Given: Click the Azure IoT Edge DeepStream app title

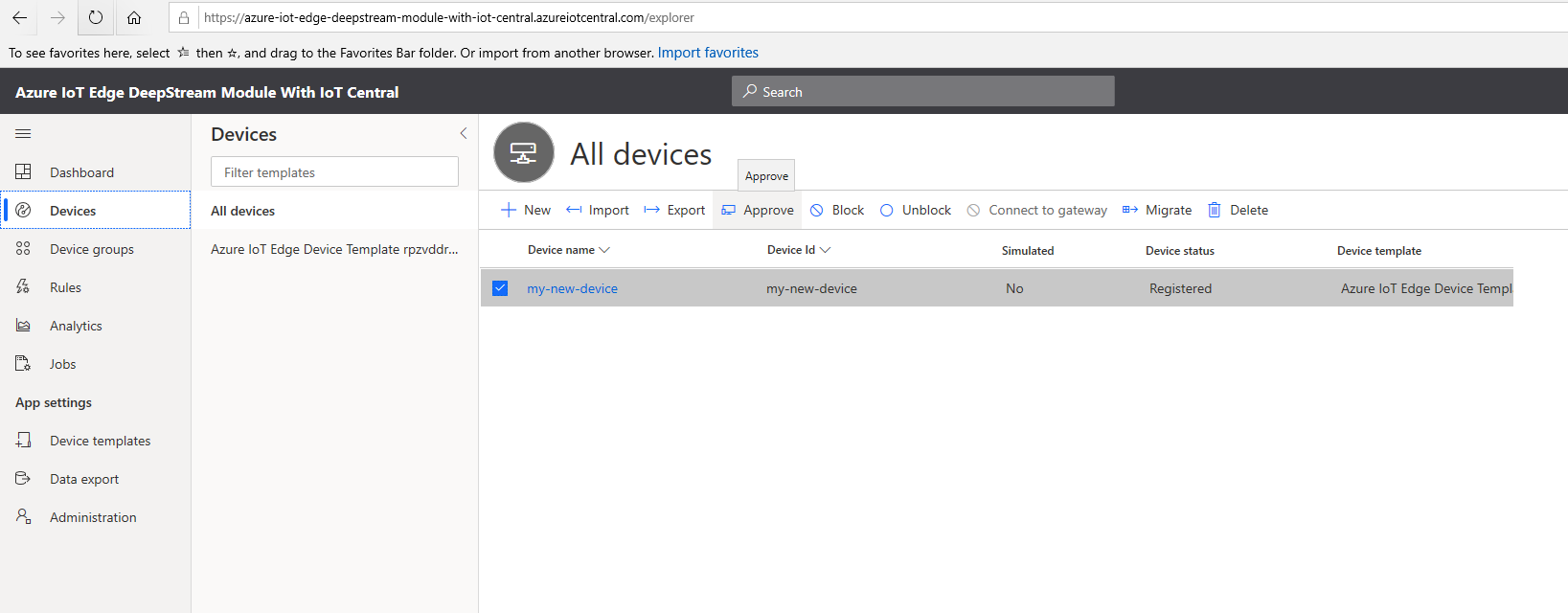Looking at the screenshot, I should coord(207,92).
